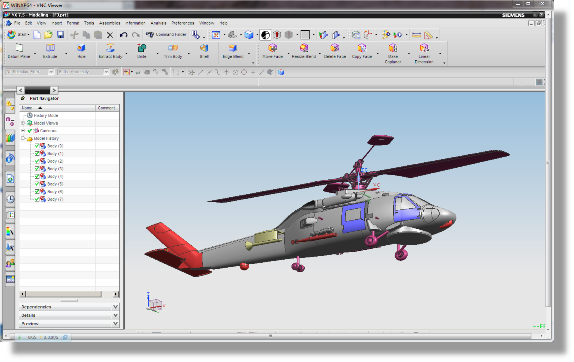Viewport: 574px width, 362px height.
Task: Click the Datum Plane tool
Action: 19,51
